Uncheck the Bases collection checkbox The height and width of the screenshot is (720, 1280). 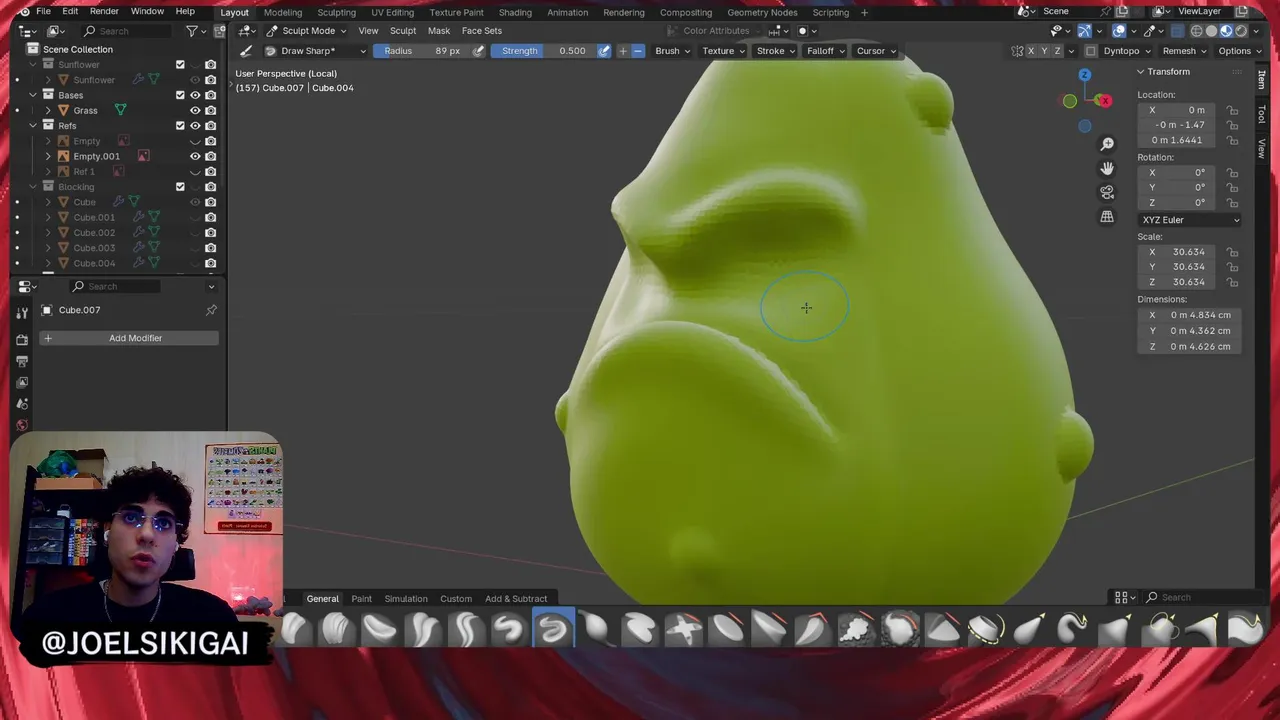point(180,95)
